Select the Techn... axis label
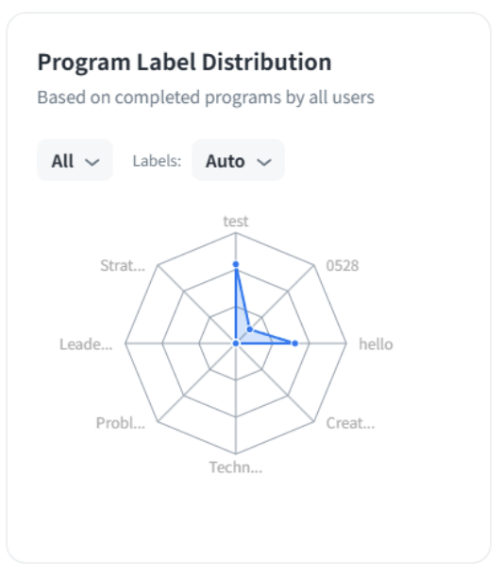The width and height of the screenshot is (500, 572). [236, 467]
